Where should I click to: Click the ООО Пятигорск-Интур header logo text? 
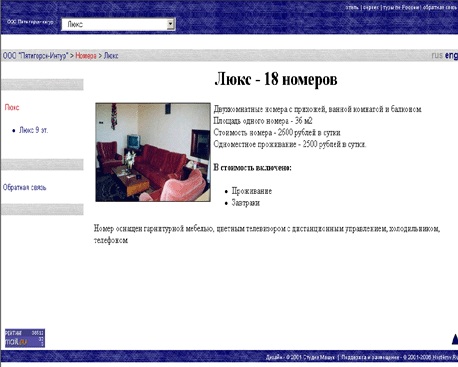point(30,22)
